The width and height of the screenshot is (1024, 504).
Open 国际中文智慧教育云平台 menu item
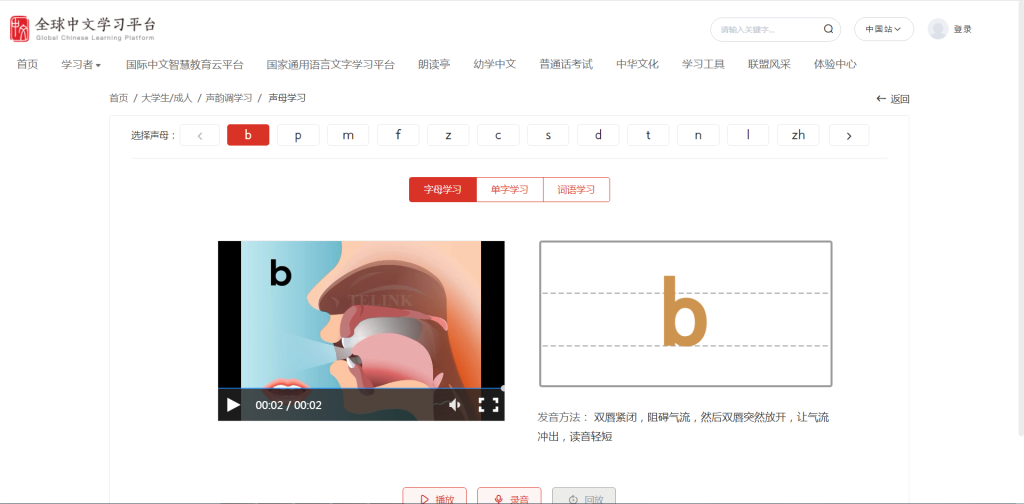coord(185,64)
